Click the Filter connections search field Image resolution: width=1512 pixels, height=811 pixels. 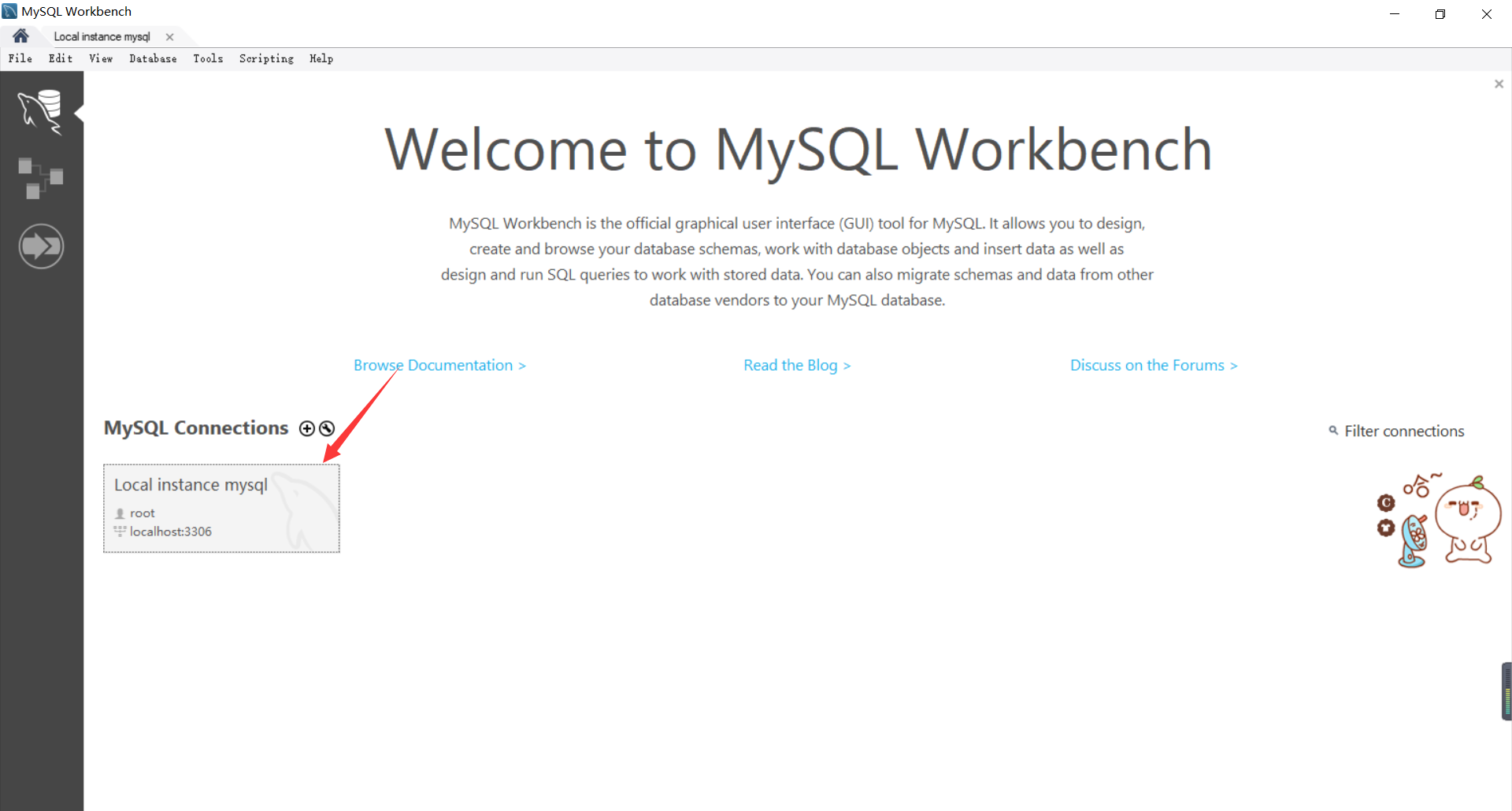pyautogui.click(x=1404, y=431)
